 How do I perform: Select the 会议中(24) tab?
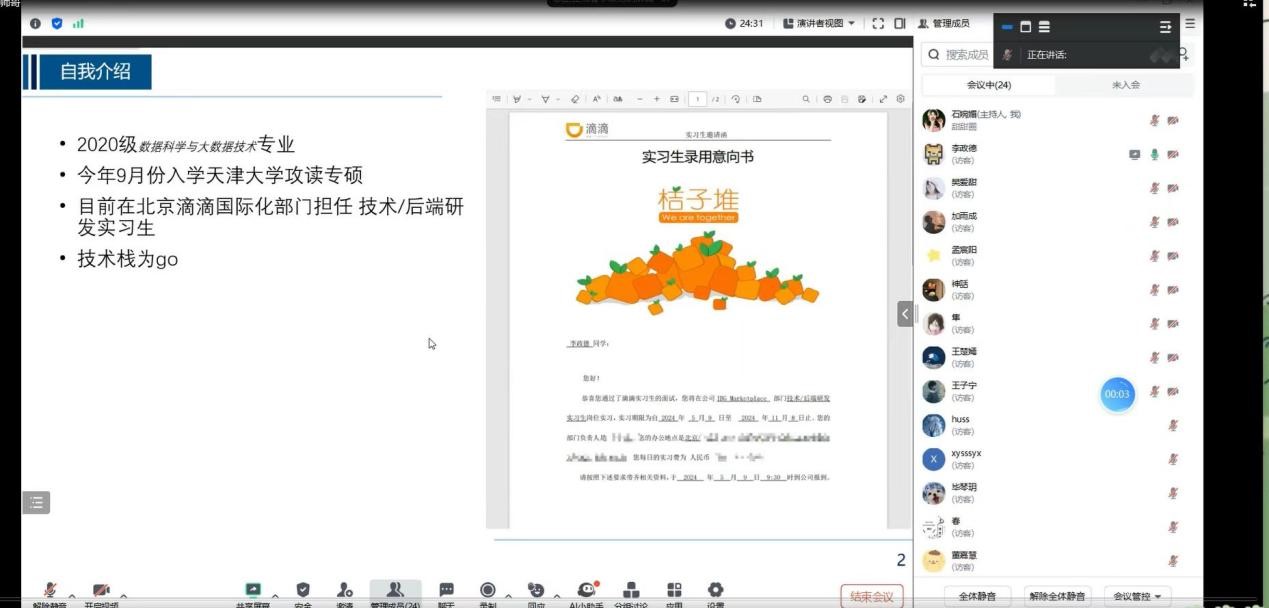(x=989, y=85)
